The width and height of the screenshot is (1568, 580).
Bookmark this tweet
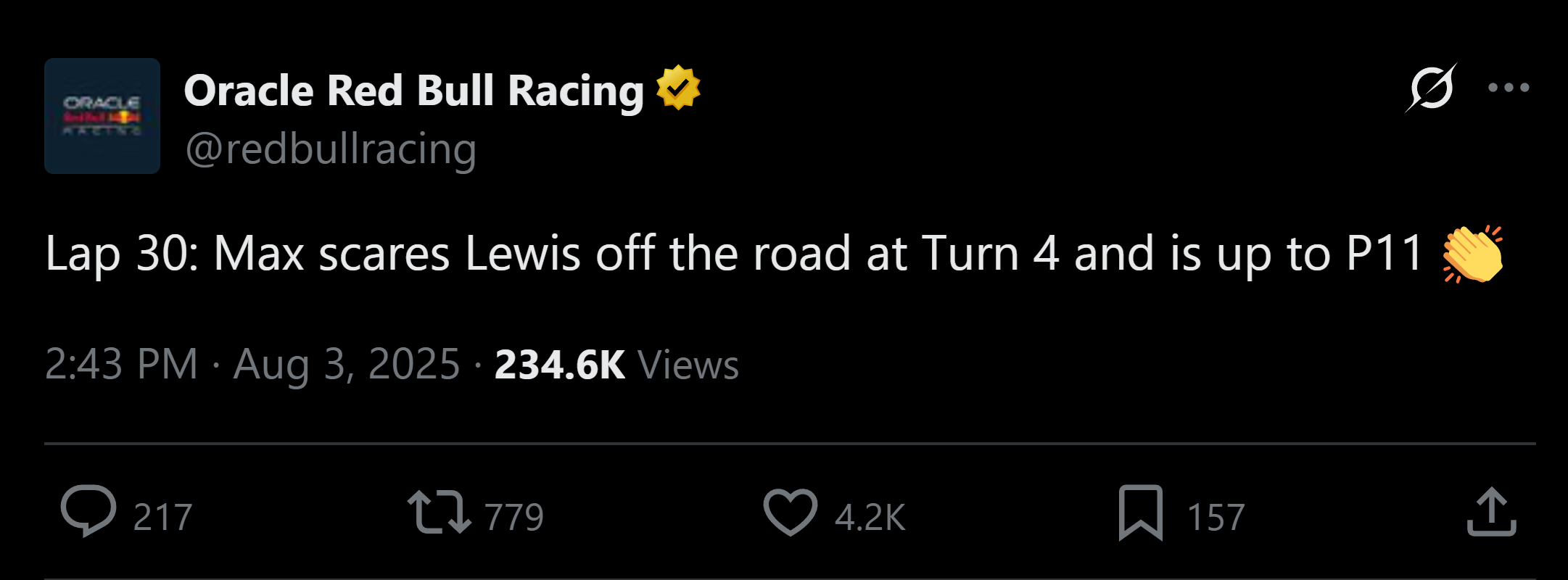coord(1141,513)
